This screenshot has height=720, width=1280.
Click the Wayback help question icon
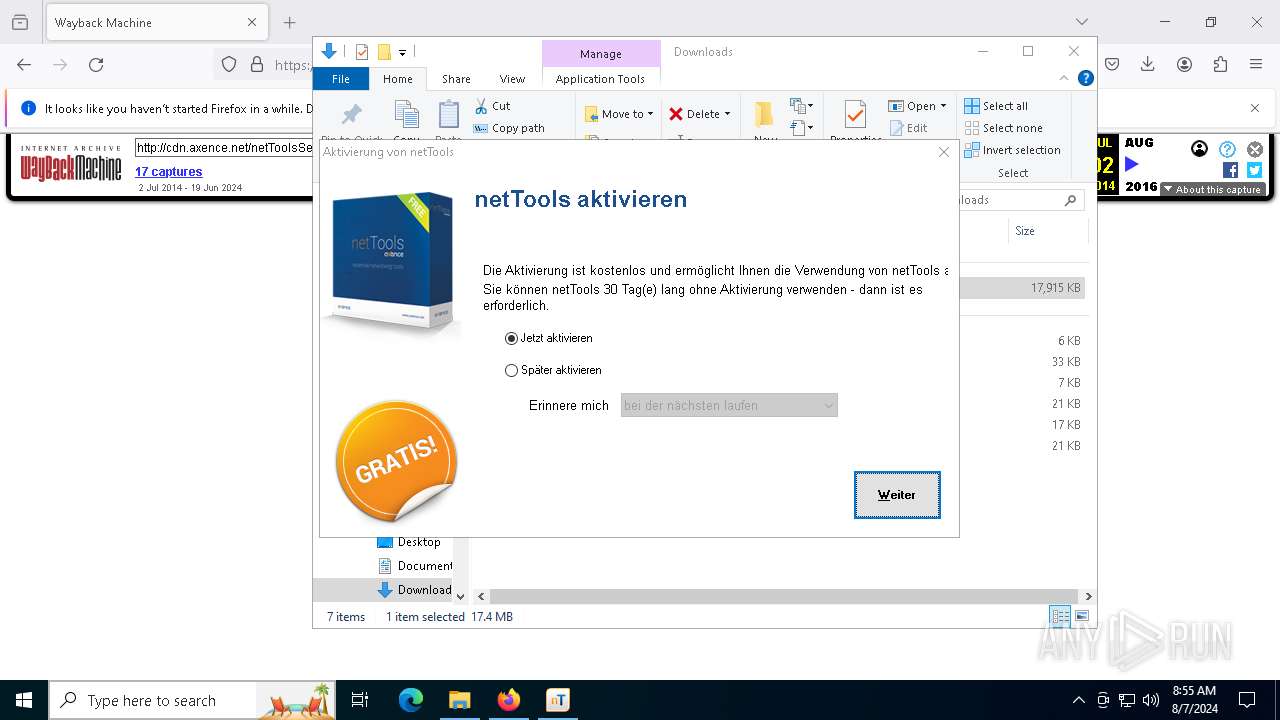pyautogui.click(x=1227, y=149)
